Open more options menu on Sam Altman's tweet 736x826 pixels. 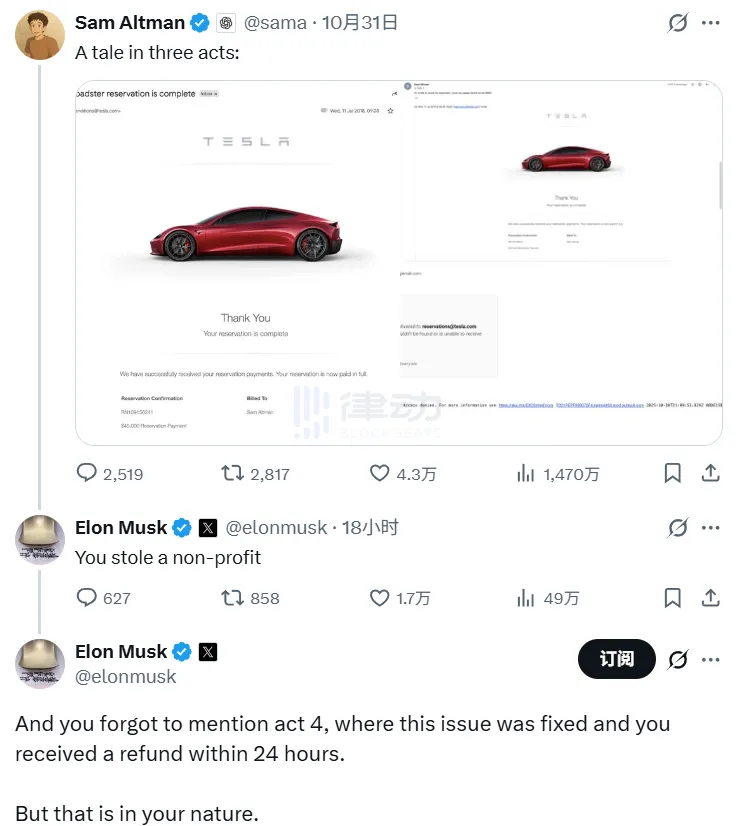point(712,22)
